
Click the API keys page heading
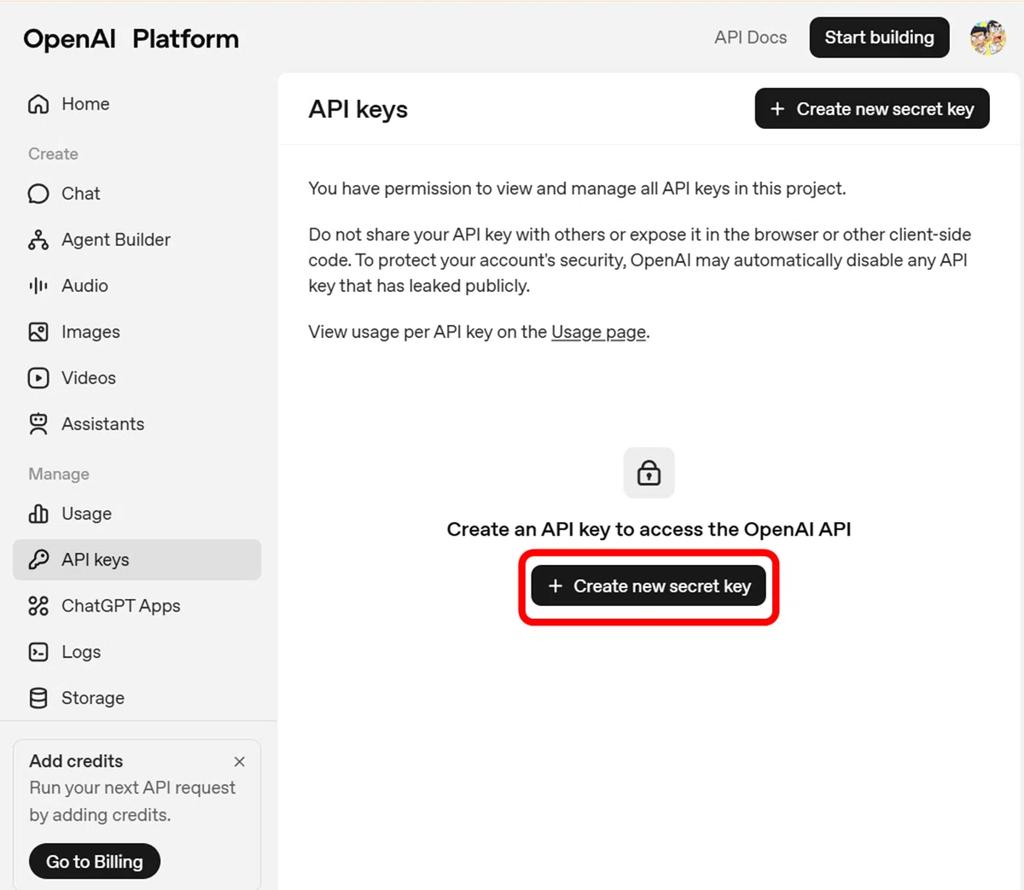358,110
